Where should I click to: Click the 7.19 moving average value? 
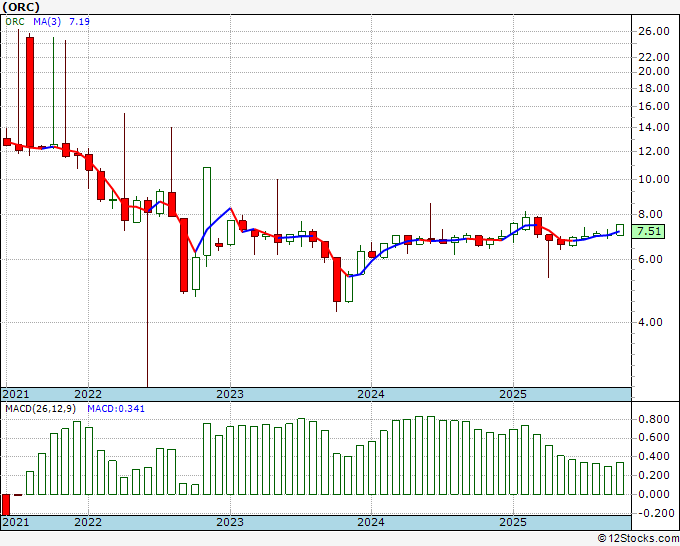[x=79, y=21]
